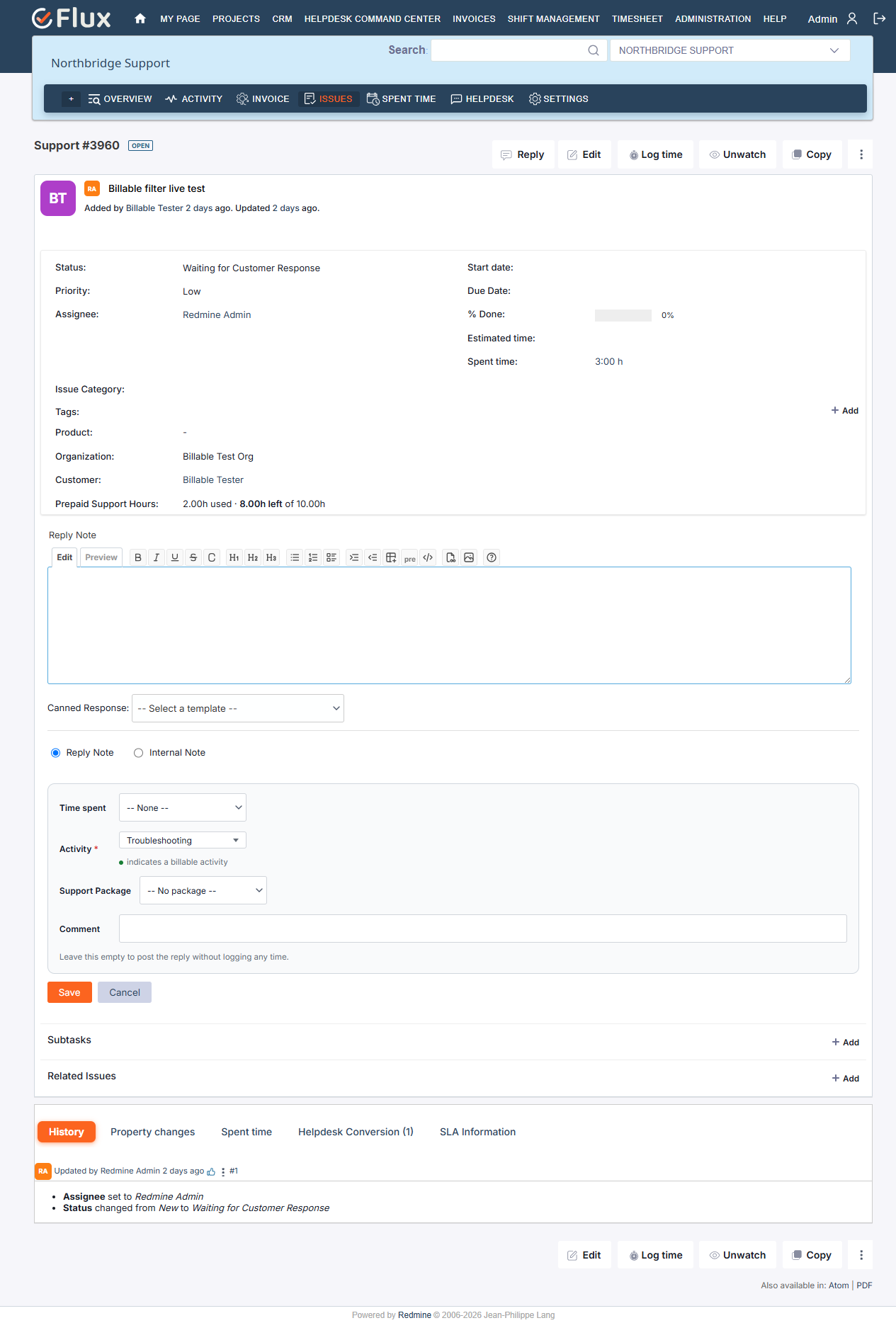Click the top Reply button
Screen dimensions: 896x1323
coord(523,154)
